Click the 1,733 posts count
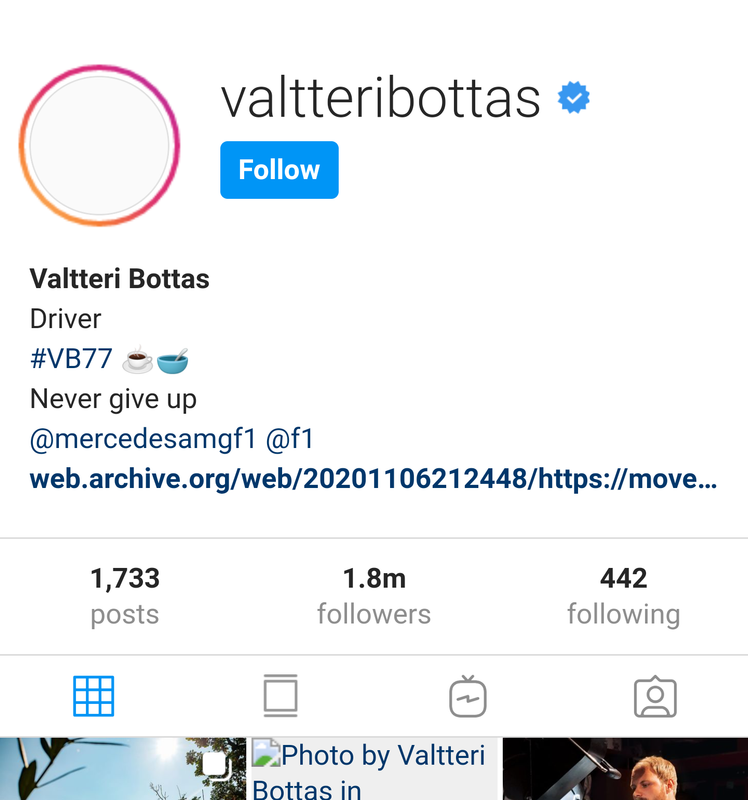 point(125,596)
